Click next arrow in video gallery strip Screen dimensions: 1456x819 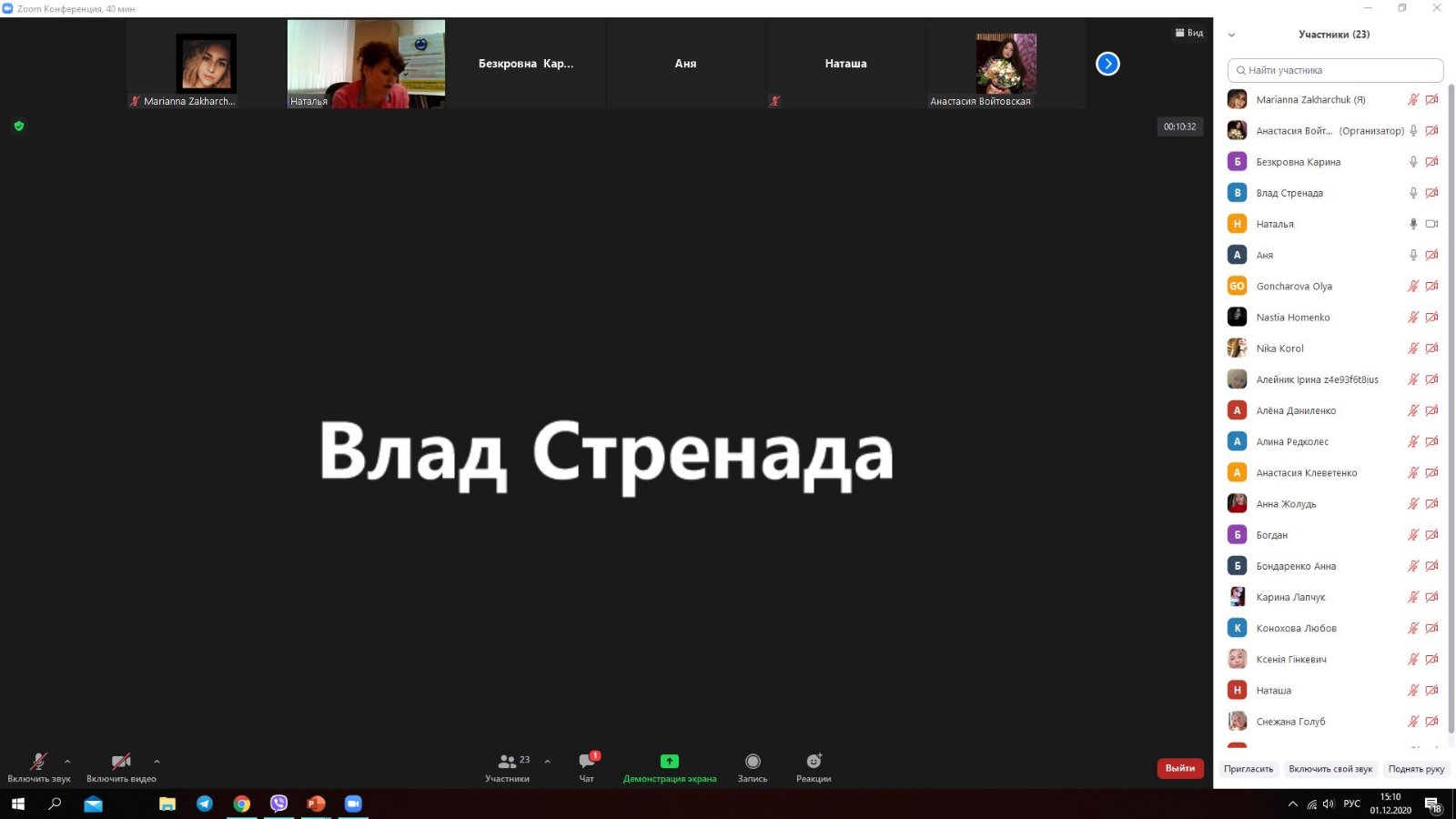[1107, 64]
